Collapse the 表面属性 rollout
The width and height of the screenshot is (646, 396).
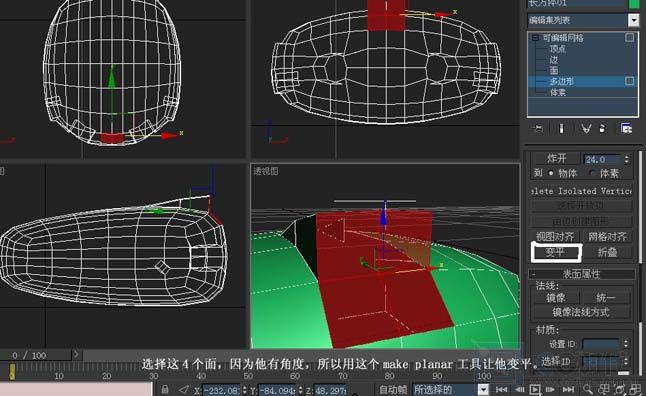pyautogui.click(x=581, y=274)
